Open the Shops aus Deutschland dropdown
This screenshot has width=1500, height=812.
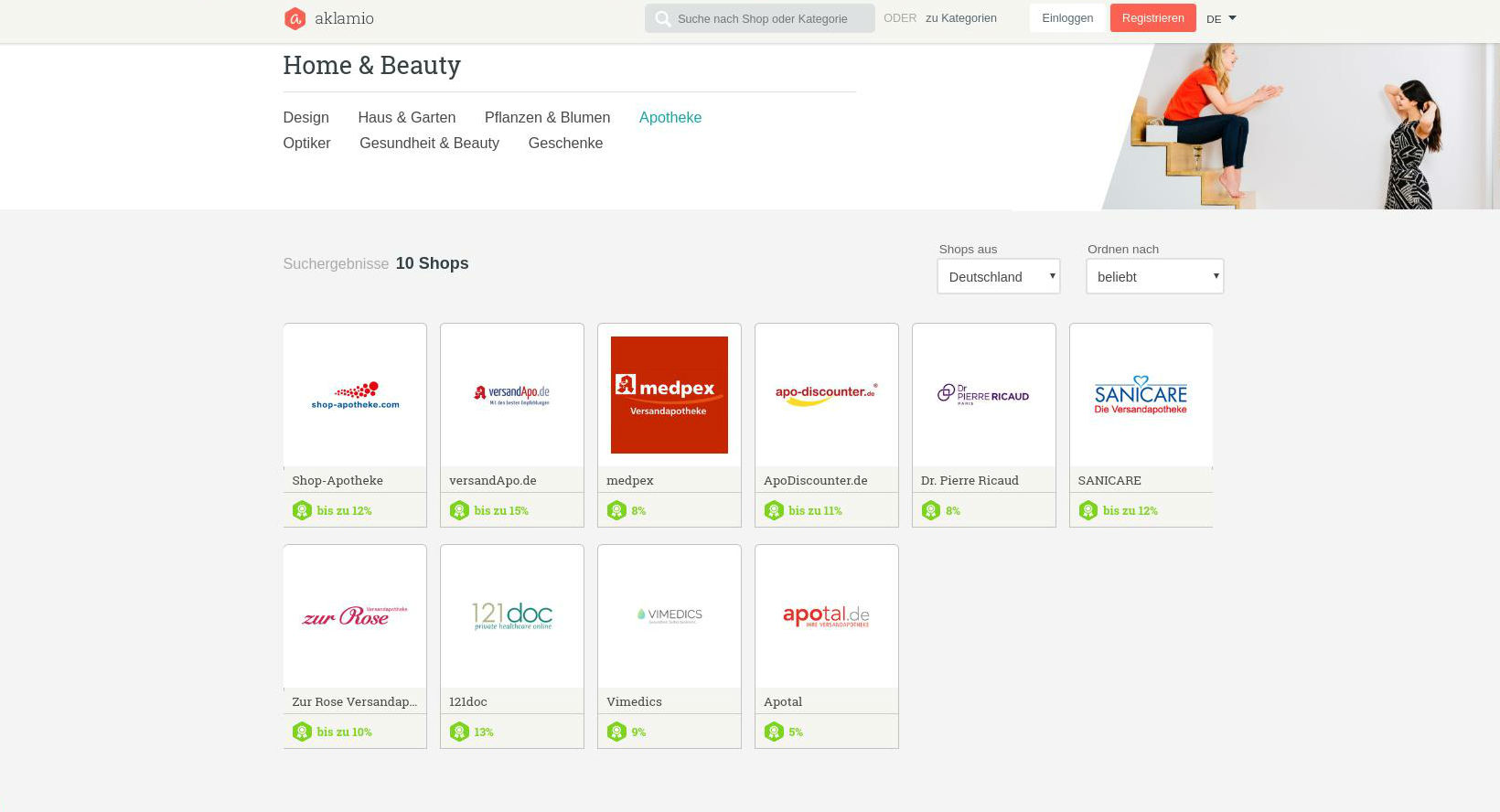[998, 276]
